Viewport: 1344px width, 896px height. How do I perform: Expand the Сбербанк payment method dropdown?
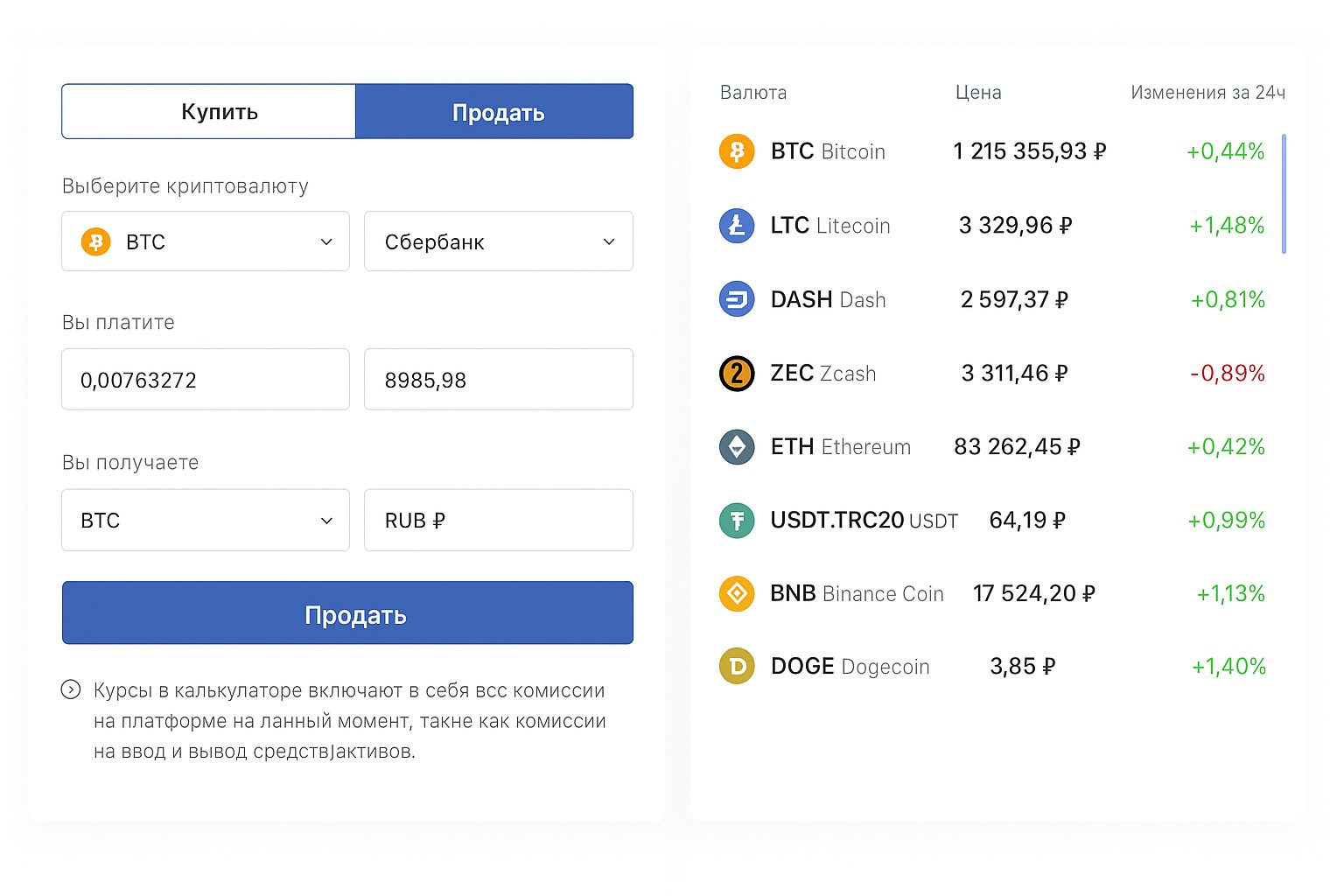498,241
